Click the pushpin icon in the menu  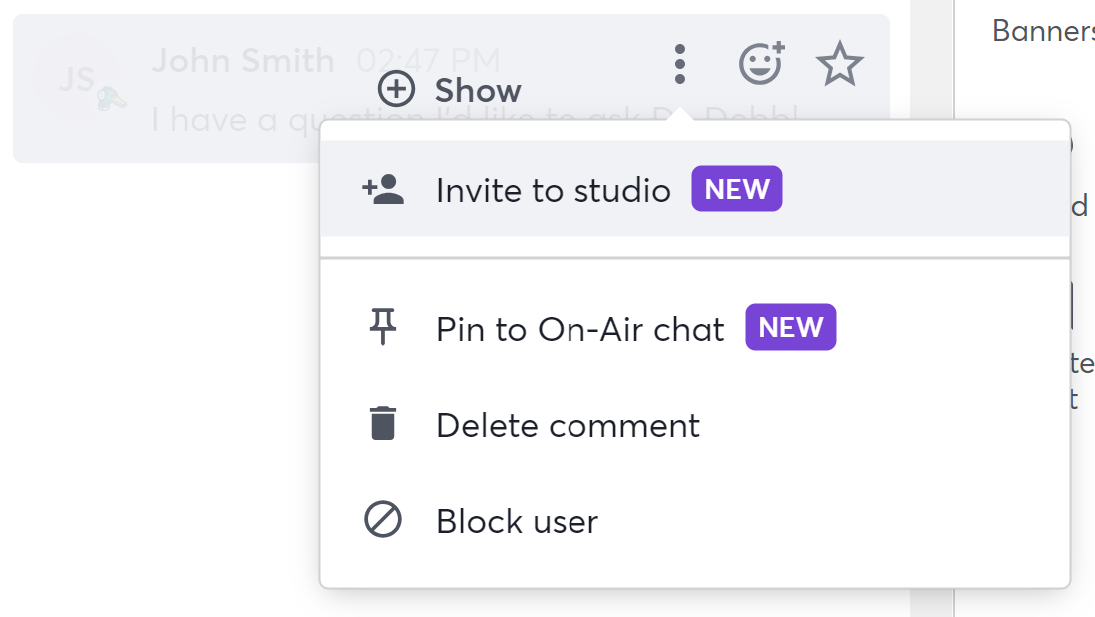tap(382, 328)
